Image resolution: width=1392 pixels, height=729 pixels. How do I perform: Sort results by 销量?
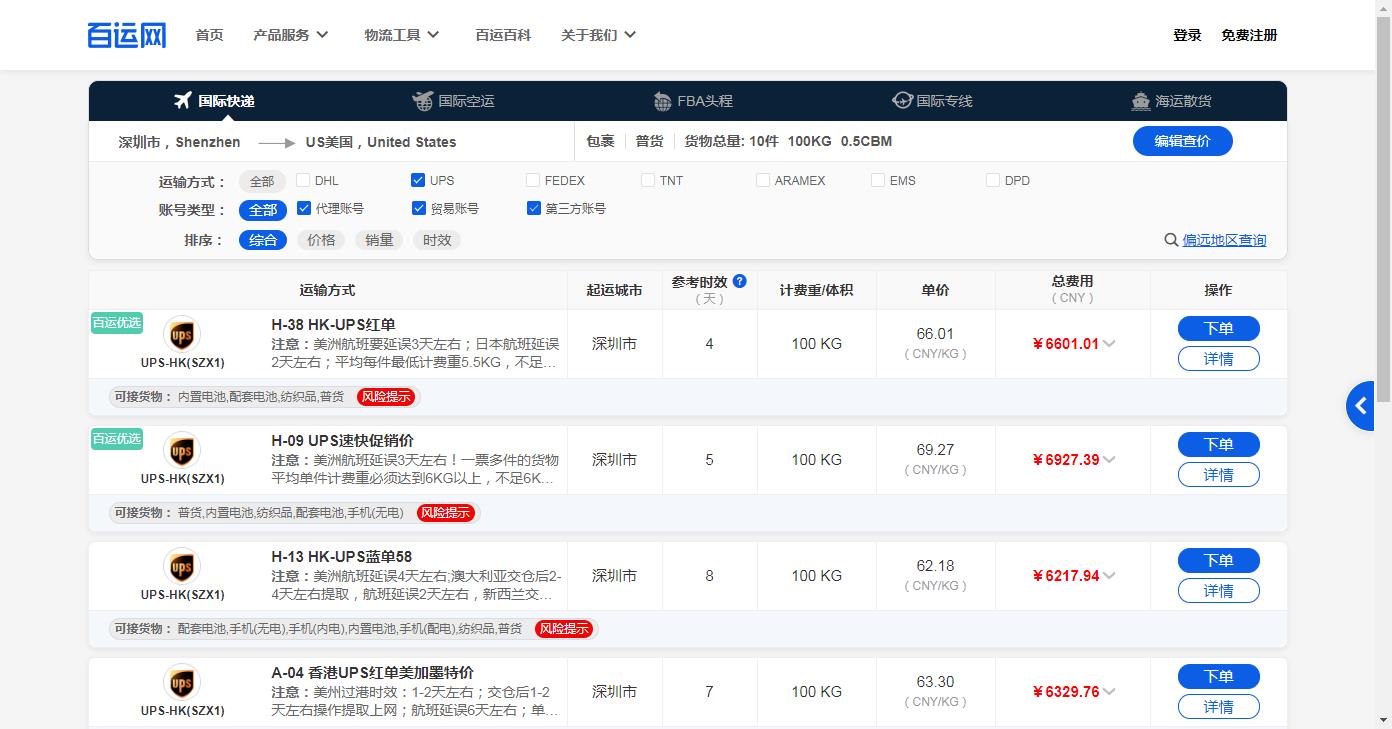click(x=379, y=240)
